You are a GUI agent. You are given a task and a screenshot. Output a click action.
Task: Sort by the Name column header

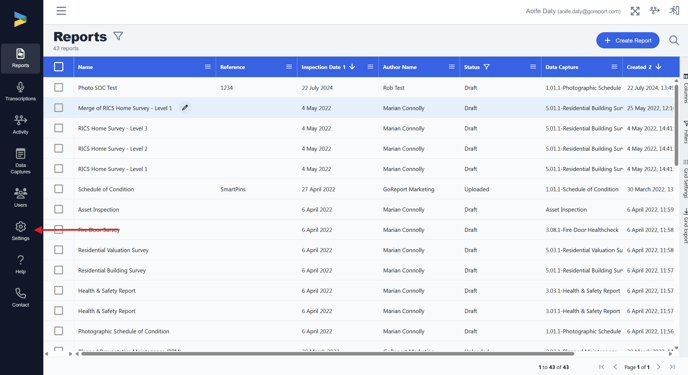(x=85, y=67)
